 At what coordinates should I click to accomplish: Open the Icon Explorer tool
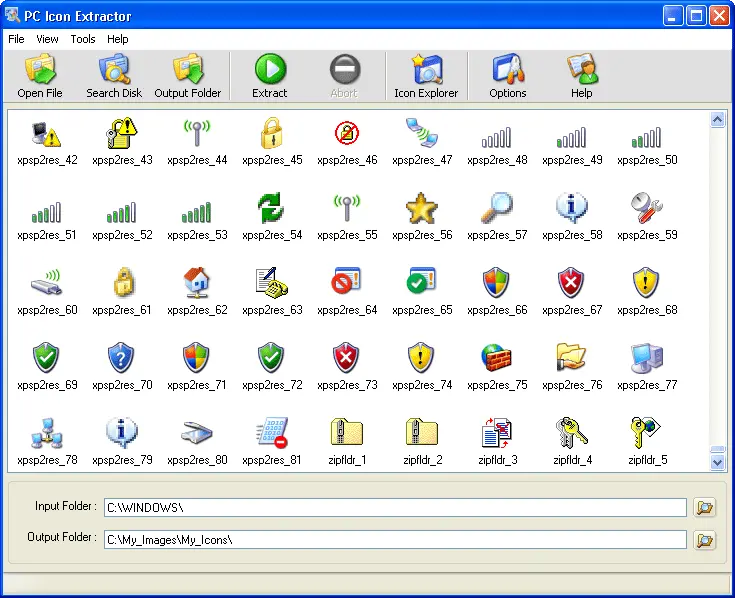click(x=426, y=76)
